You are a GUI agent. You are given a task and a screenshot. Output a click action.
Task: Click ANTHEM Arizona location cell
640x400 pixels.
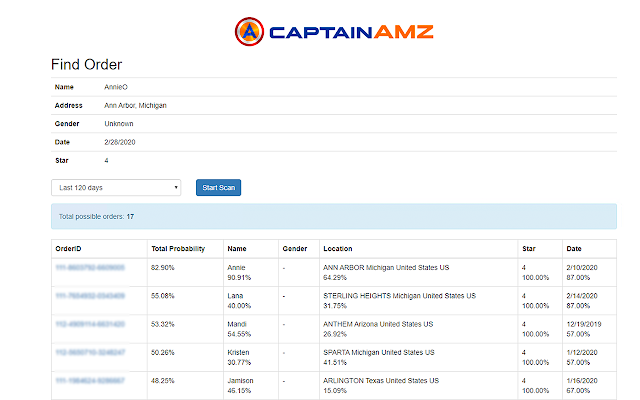(419, 329)
